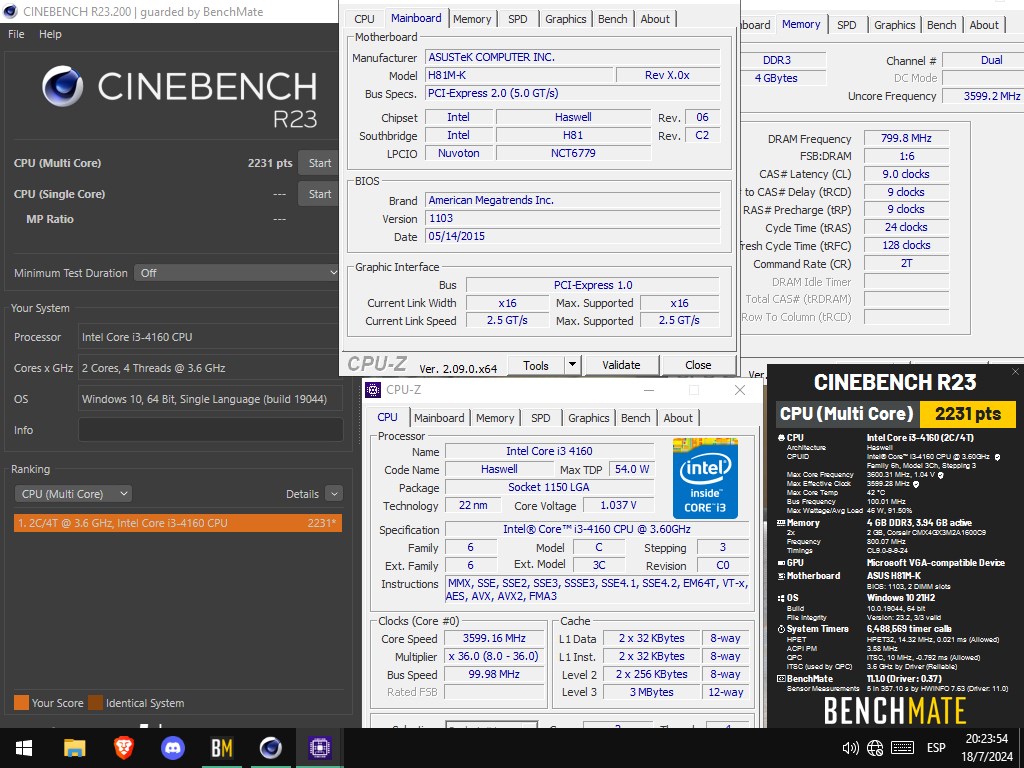The height and width of the screenshot is (768, 1024).
Task: Select Mainboard tab in bottom CPU-Z window
Action: click(x=439, y=418)
